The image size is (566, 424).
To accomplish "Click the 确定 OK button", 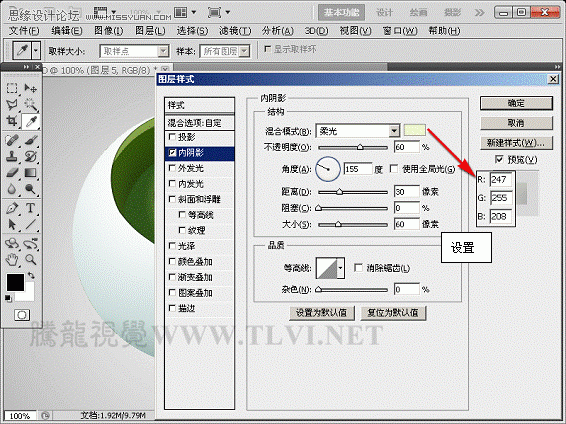I will tap(516, 103).
